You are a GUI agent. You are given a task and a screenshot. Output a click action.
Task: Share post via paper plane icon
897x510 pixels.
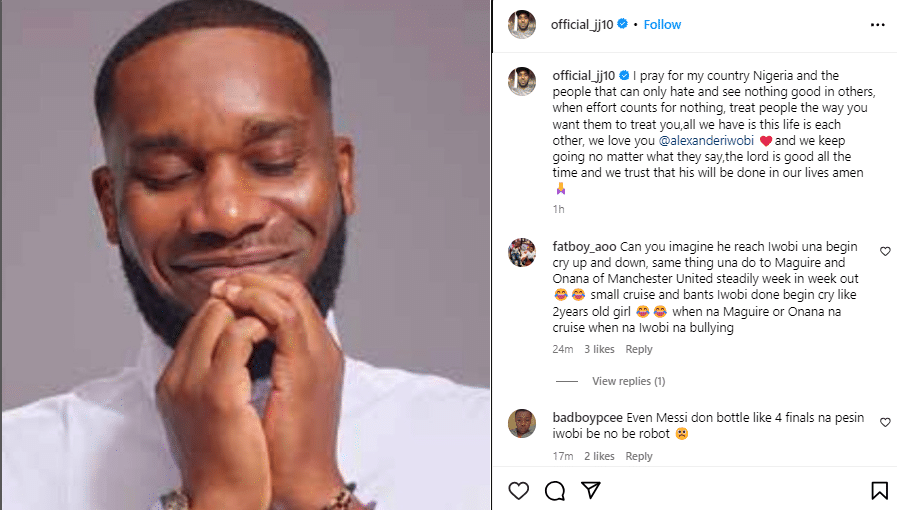pyautogui.click(x=590, y=491)
